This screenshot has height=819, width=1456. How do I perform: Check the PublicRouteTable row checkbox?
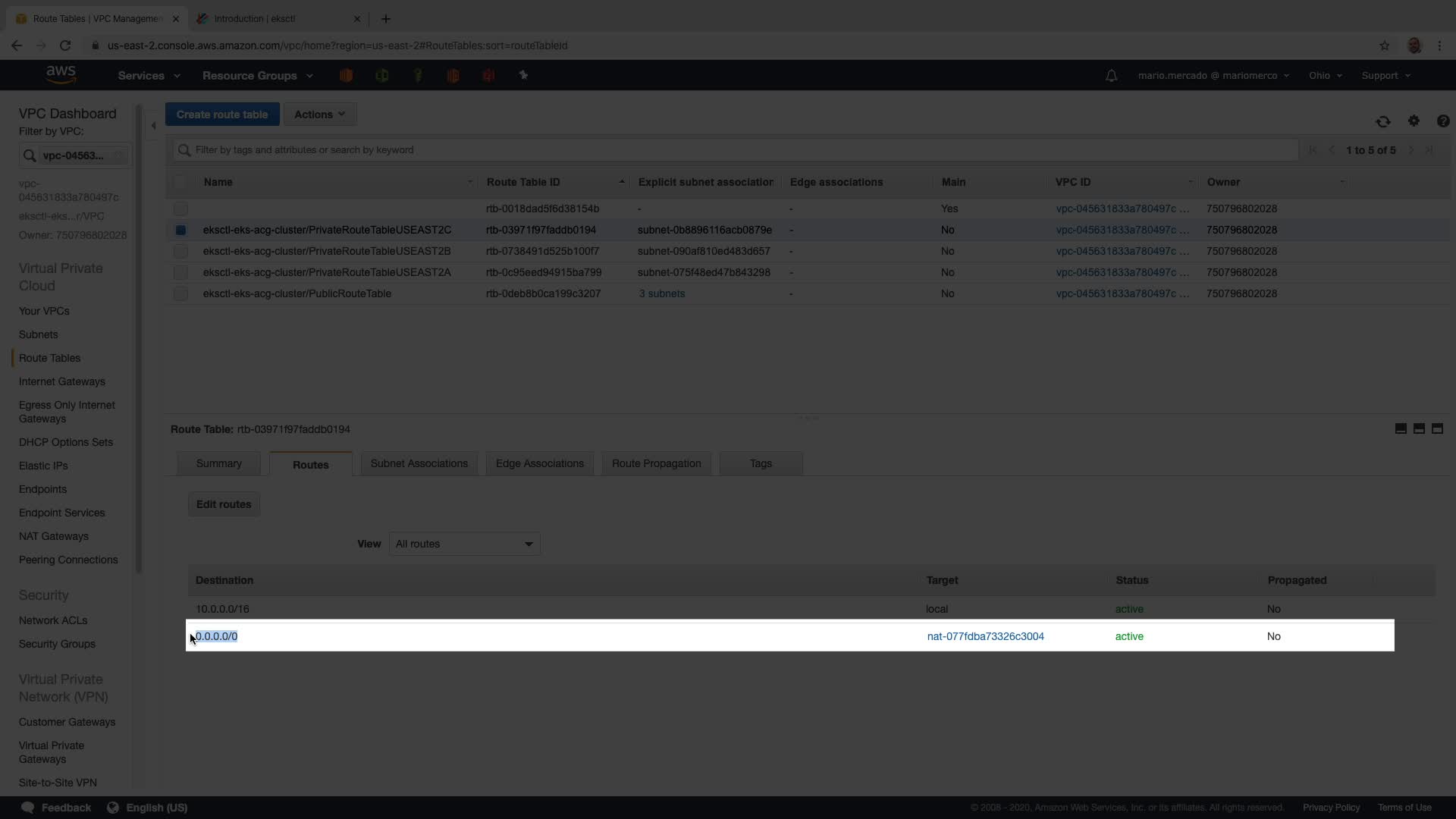[180, 293]
